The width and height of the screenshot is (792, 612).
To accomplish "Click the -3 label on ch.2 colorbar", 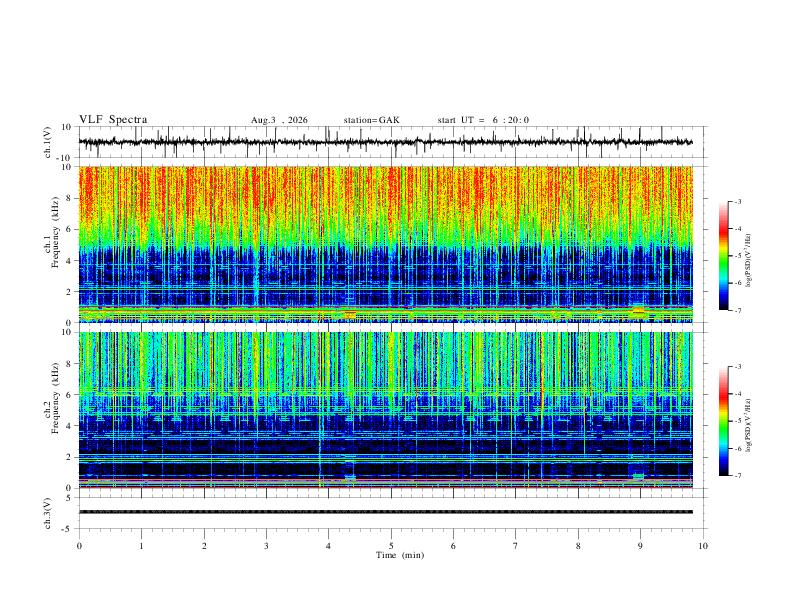I will (x=737, y=367).
